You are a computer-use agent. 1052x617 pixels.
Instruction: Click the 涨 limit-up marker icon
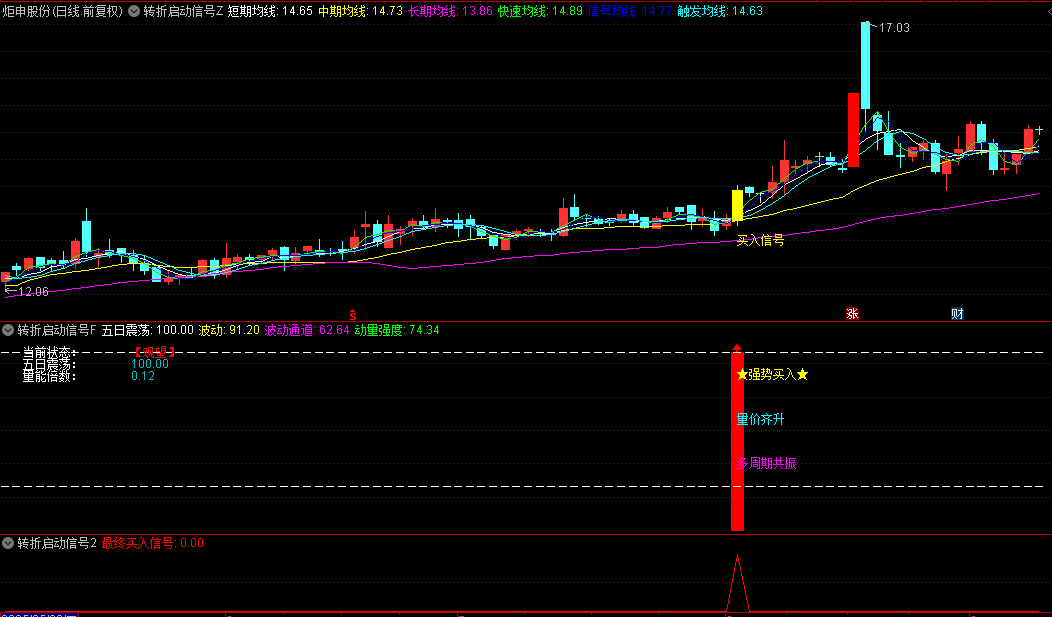852,313
